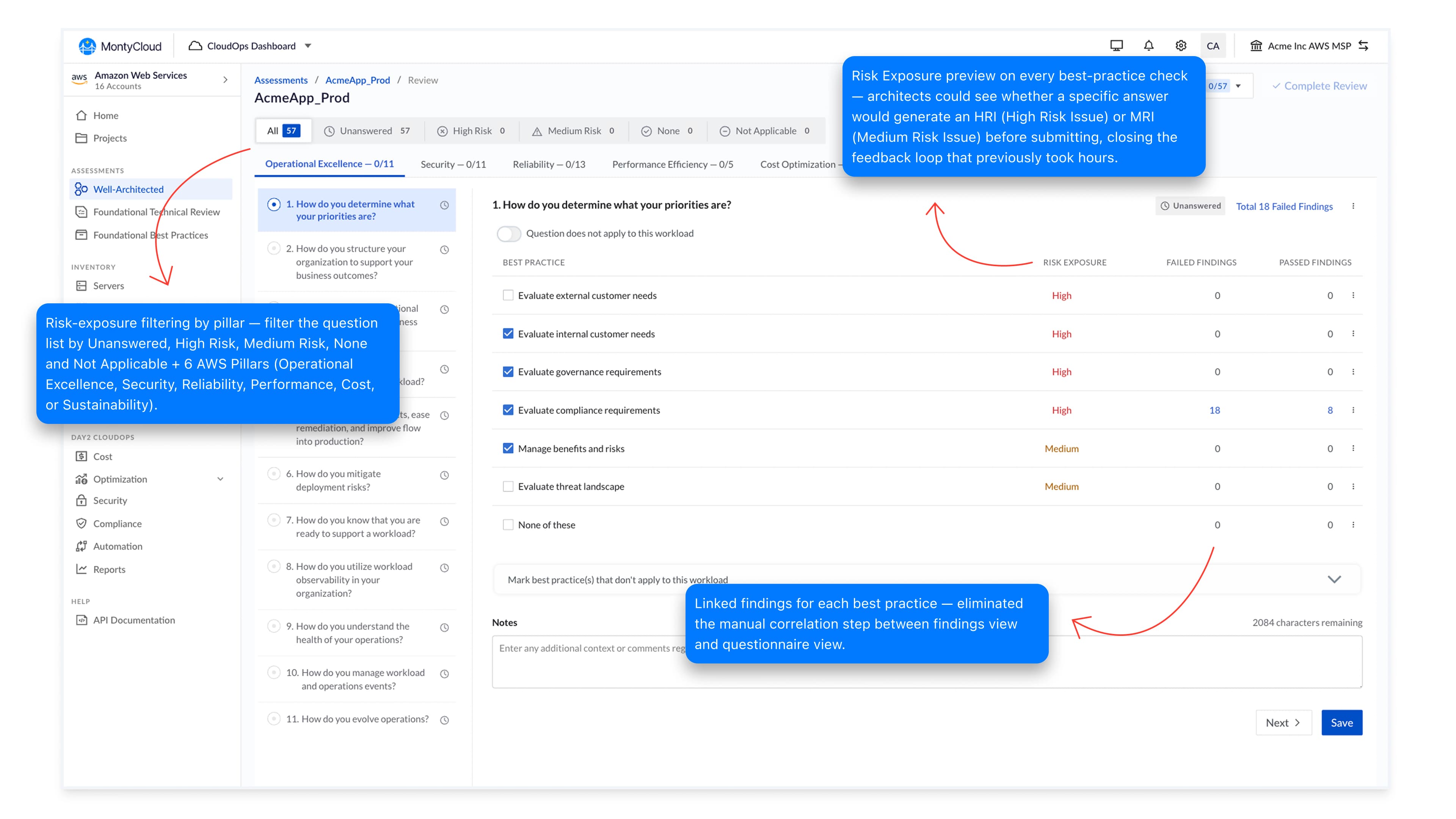The height and width of the screenshot is (819, 1456).
Task: Open Assessments breadcrumb link
Action: coord(281,80)
